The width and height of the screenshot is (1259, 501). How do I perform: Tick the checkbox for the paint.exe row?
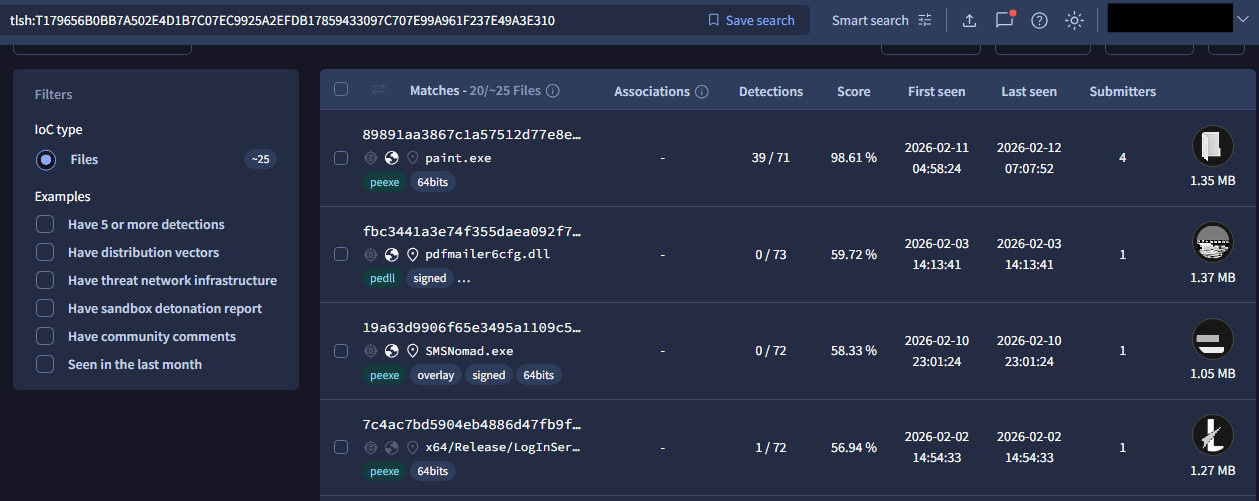coord(341,158)
